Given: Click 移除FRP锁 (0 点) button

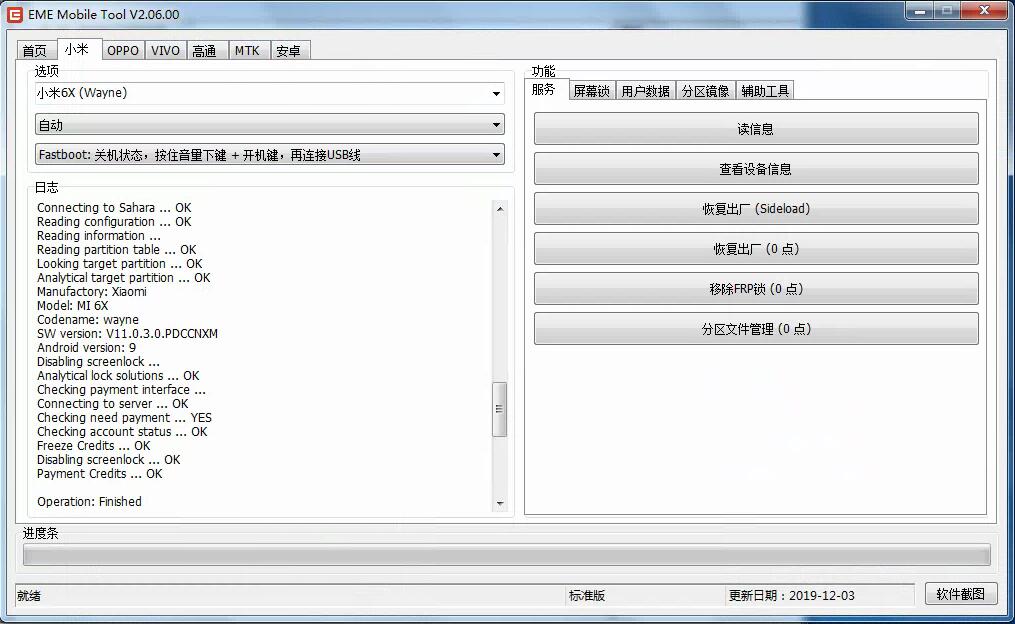Looking at the screenshot, I should (756, 289).
